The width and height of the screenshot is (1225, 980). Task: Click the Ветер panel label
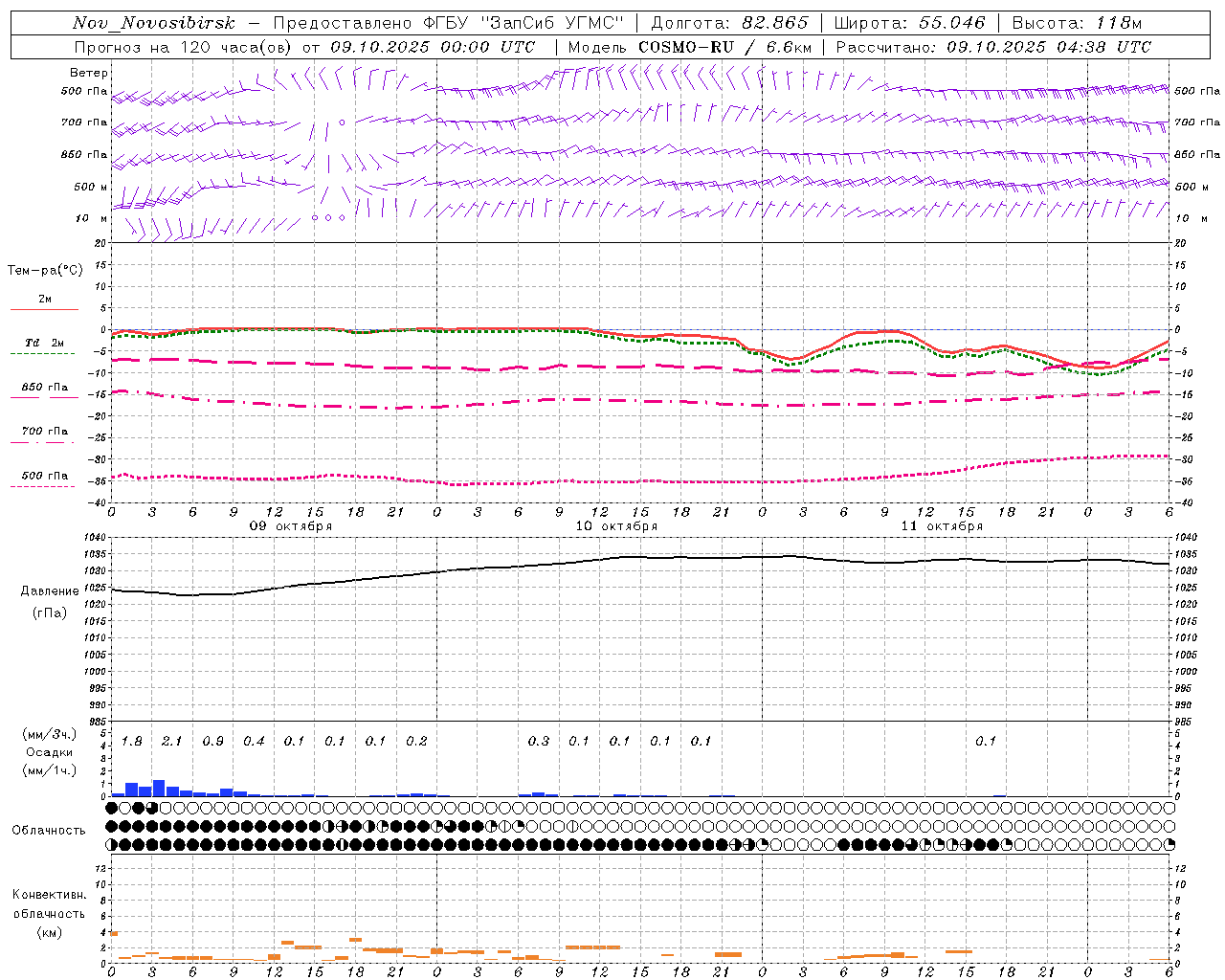coord(89,73)
